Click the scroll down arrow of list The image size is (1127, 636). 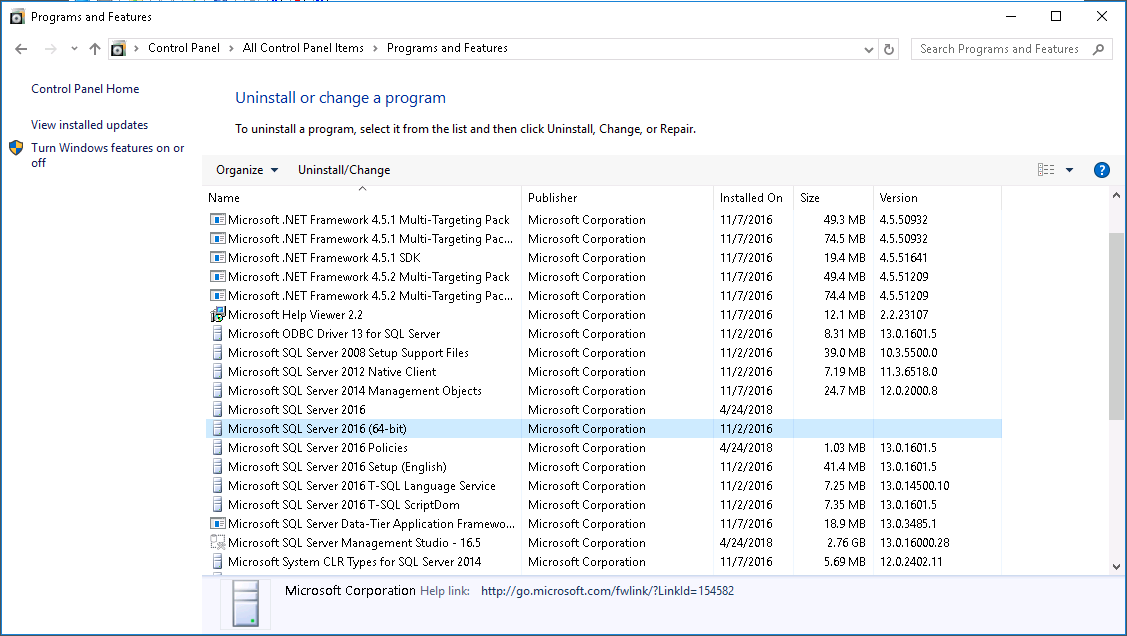point(1116,566)
